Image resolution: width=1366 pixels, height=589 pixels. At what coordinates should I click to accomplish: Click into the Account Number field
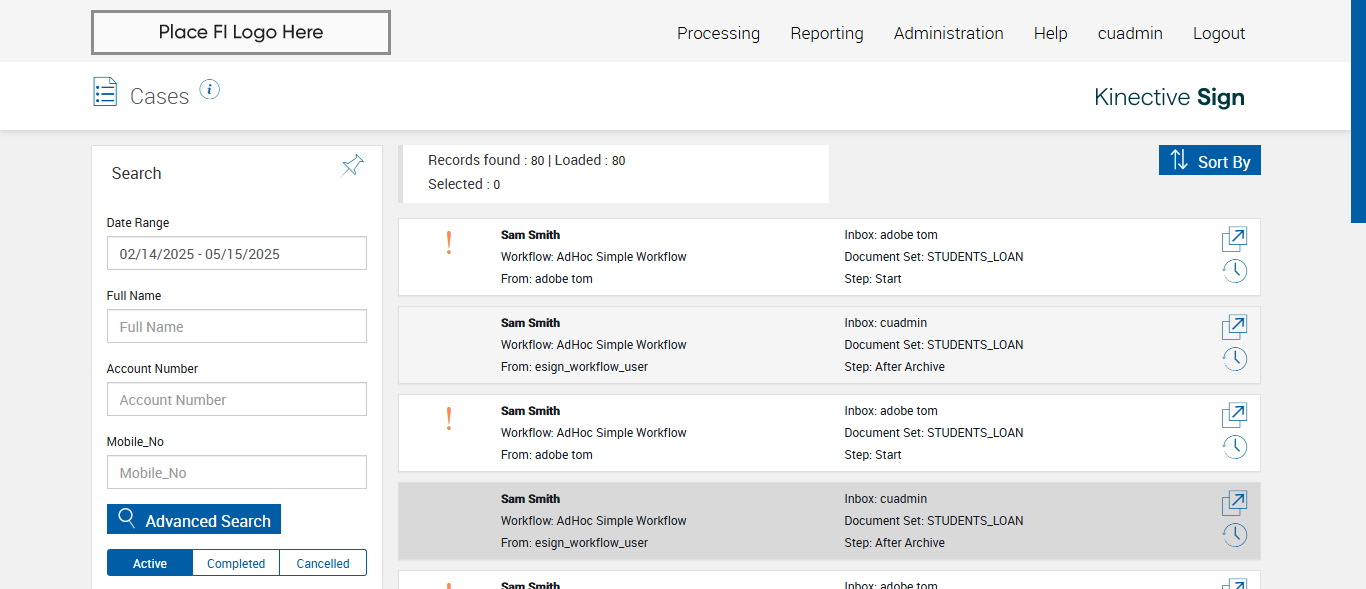click(237, 400)
